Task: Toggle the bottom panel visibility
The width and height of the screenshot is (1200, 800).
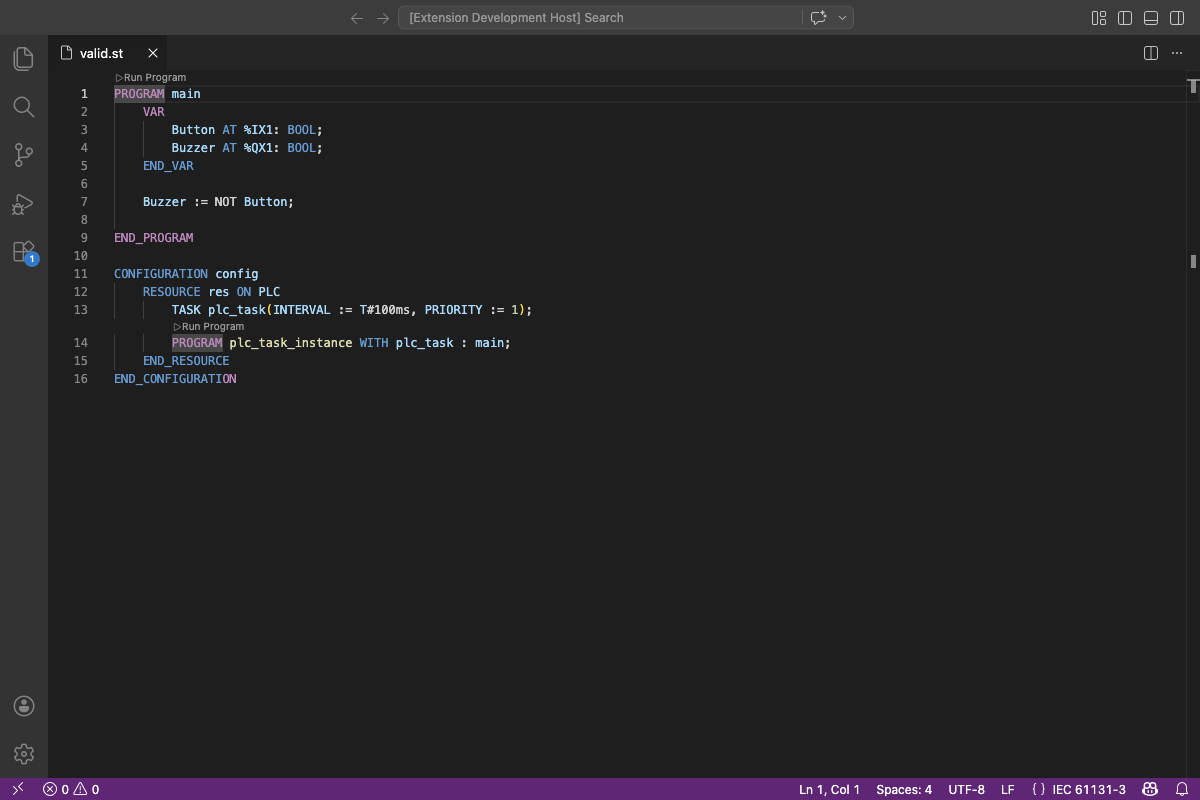Action: 1150,17
